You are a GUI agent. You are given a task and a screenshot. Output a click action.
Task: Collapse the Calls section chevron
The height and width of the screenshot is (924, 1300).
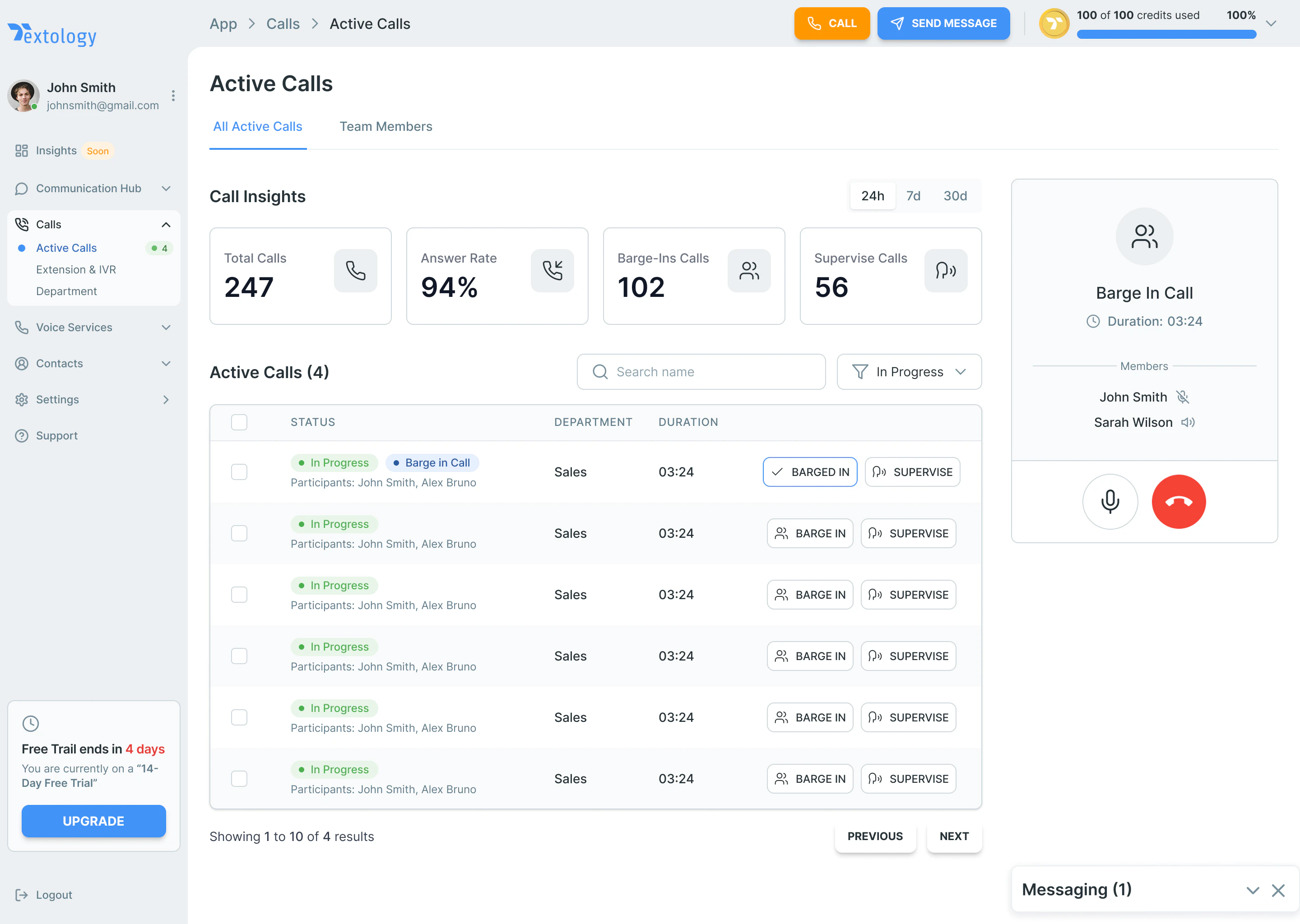166,225
